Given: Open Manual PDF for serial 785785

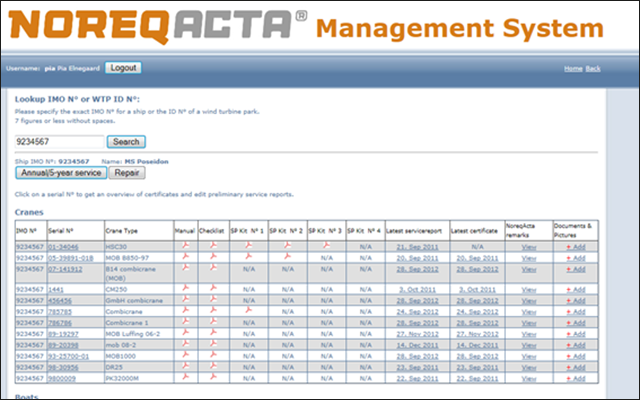Looking at the screenshot, I should [x=186, y=309].
